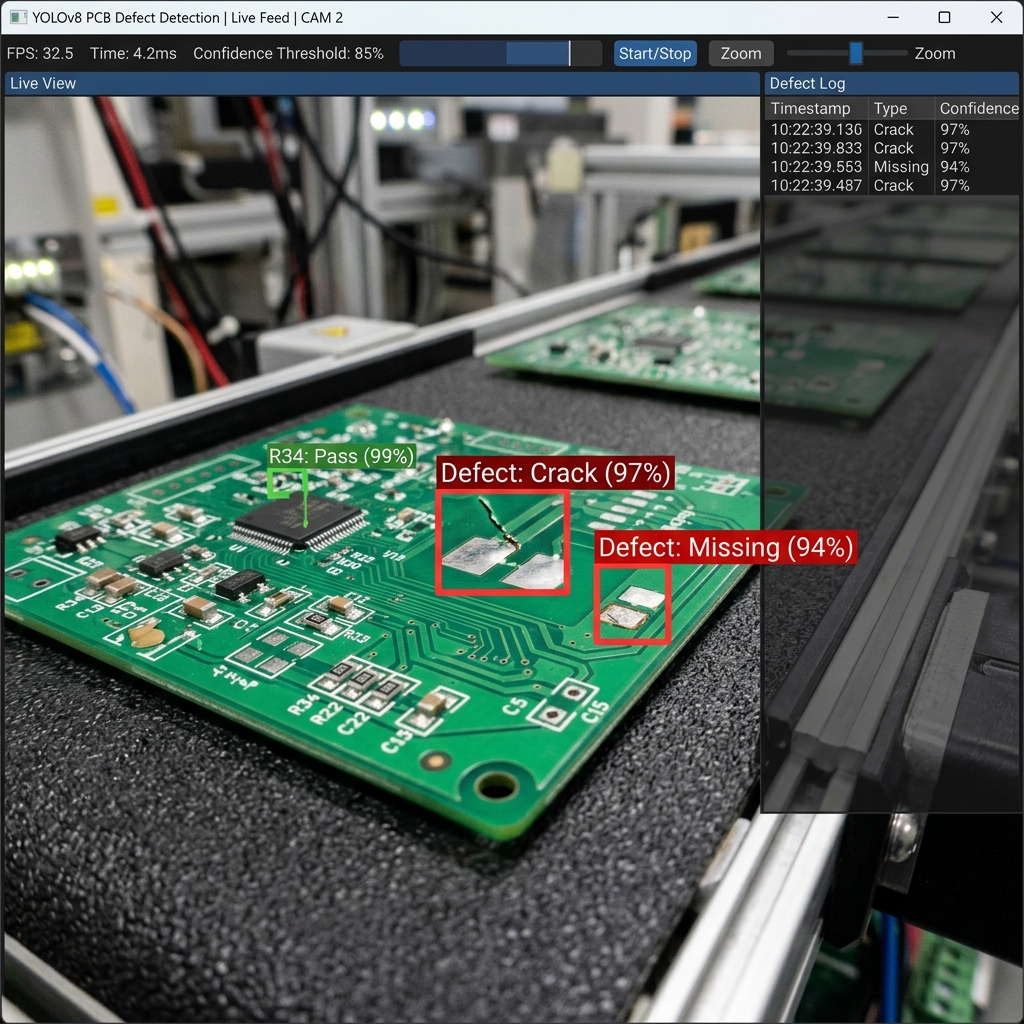Click inside the crack detection box

[x=502, y=542]
